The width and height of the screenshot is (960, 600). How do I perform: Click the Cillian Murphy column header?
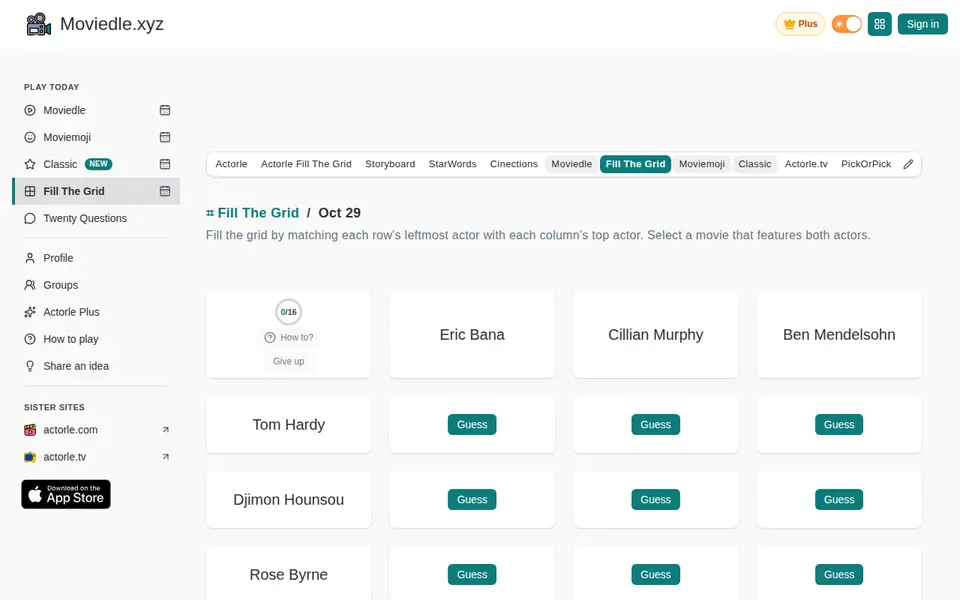pos(655,334)
